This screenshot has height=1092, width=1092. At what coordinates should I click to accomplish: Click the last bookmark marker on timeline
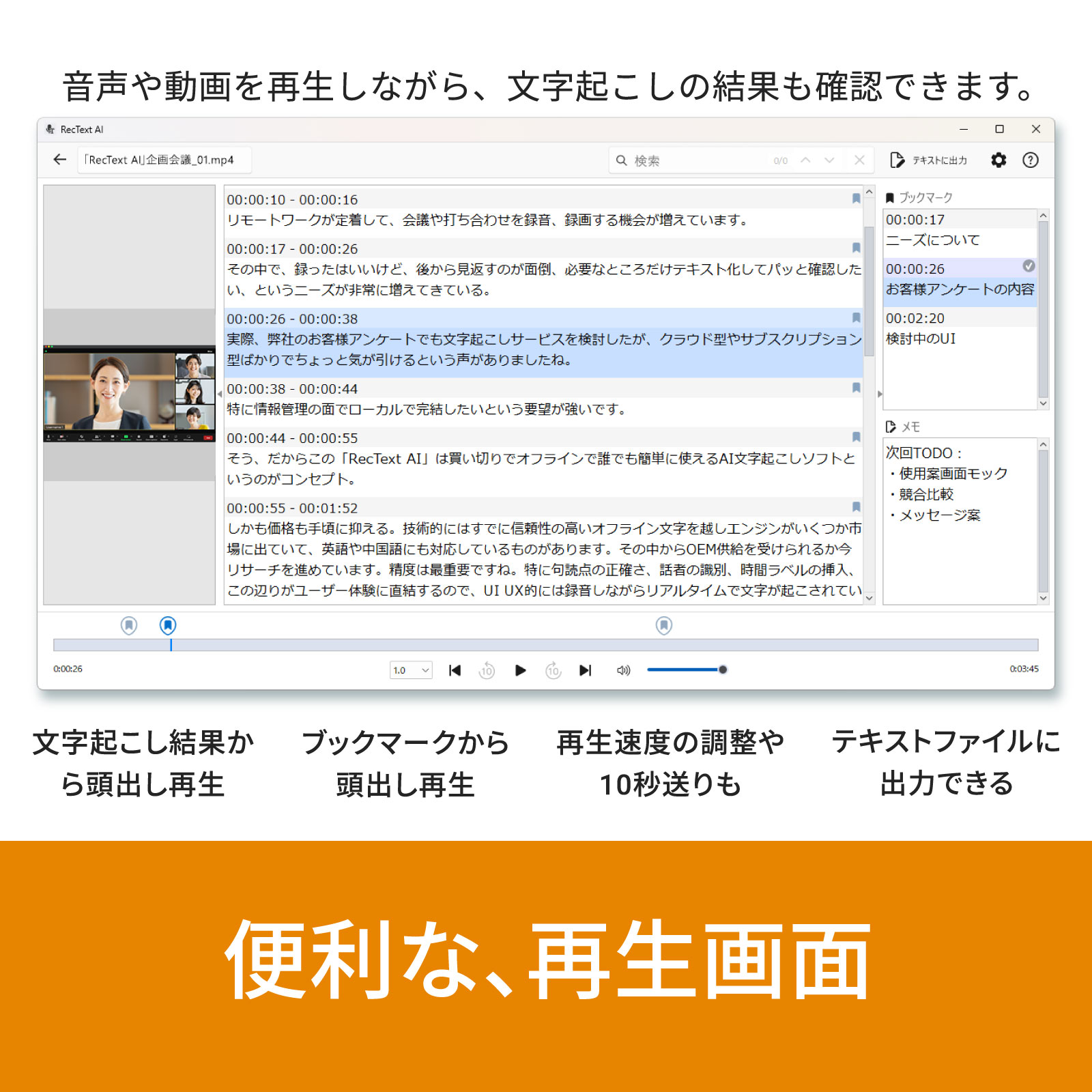(x=664, y=625)
